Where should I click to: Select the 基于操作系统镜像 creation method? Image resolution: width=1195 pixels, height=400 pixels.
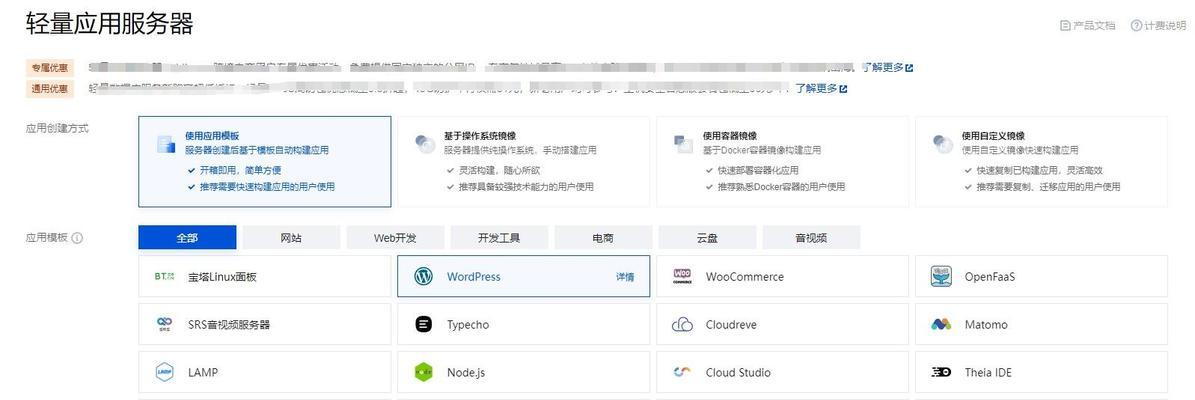pos(524,162)
